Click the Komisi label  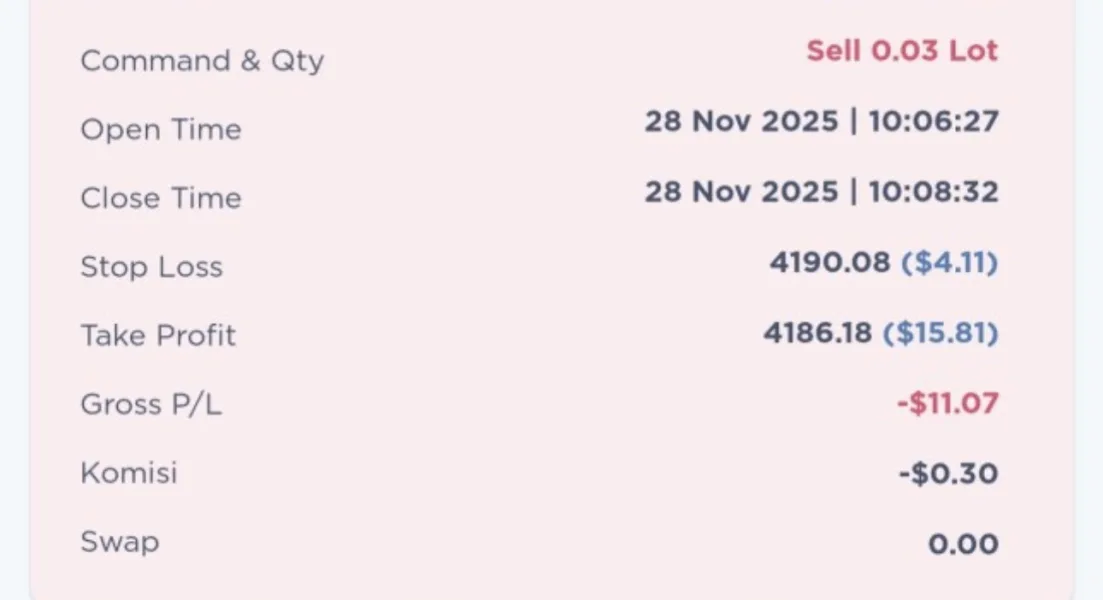pos(129,472)
